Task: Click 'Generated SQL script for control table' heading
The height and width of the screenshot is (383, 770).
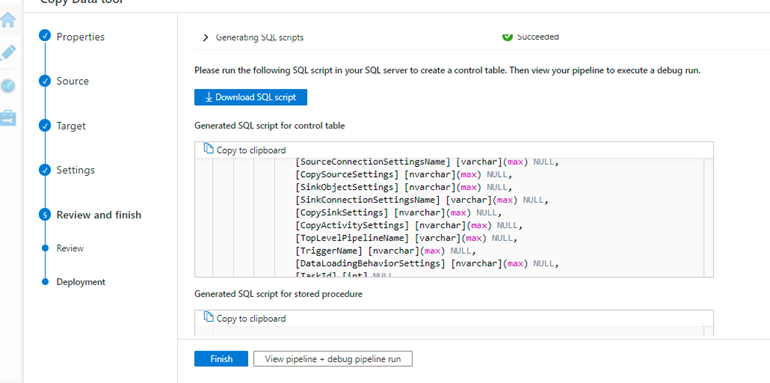Action: click(270, 126)
